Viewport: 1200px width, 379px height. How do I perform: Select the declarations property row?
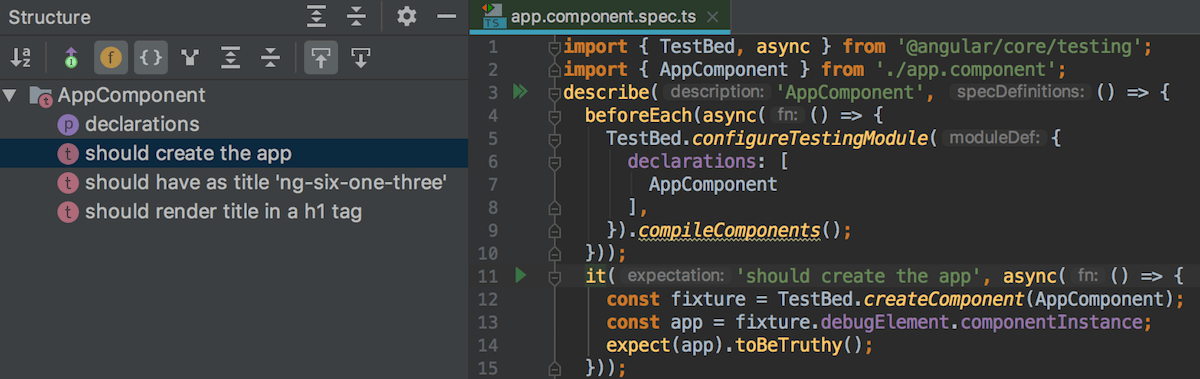[234, 125]
